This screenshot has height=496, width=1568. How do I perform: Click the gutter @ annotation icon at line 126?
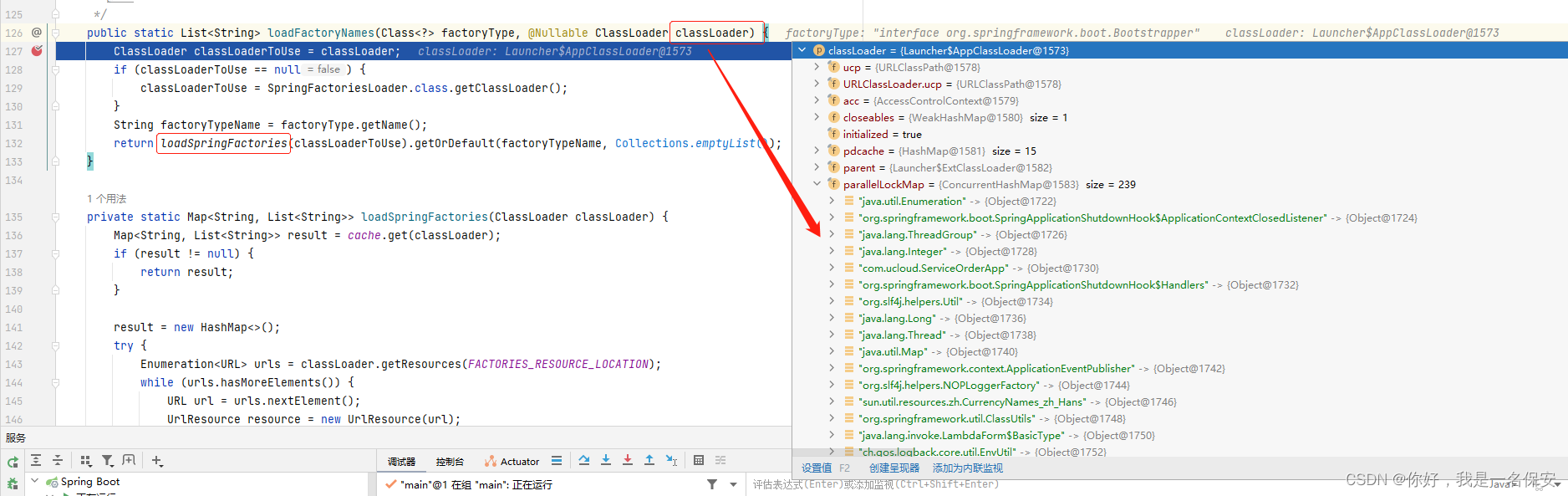[x=37, y=33]
